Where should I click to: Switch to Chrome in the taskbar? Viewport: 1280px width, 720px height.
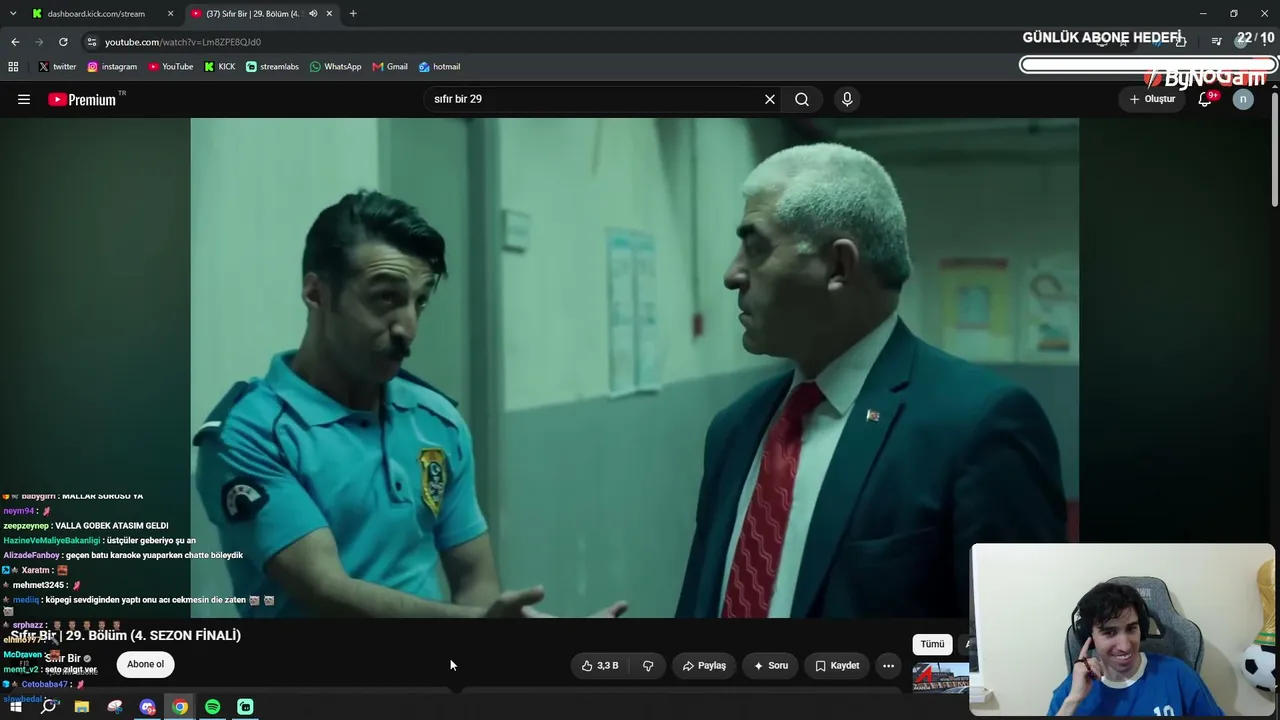[180, 707]
